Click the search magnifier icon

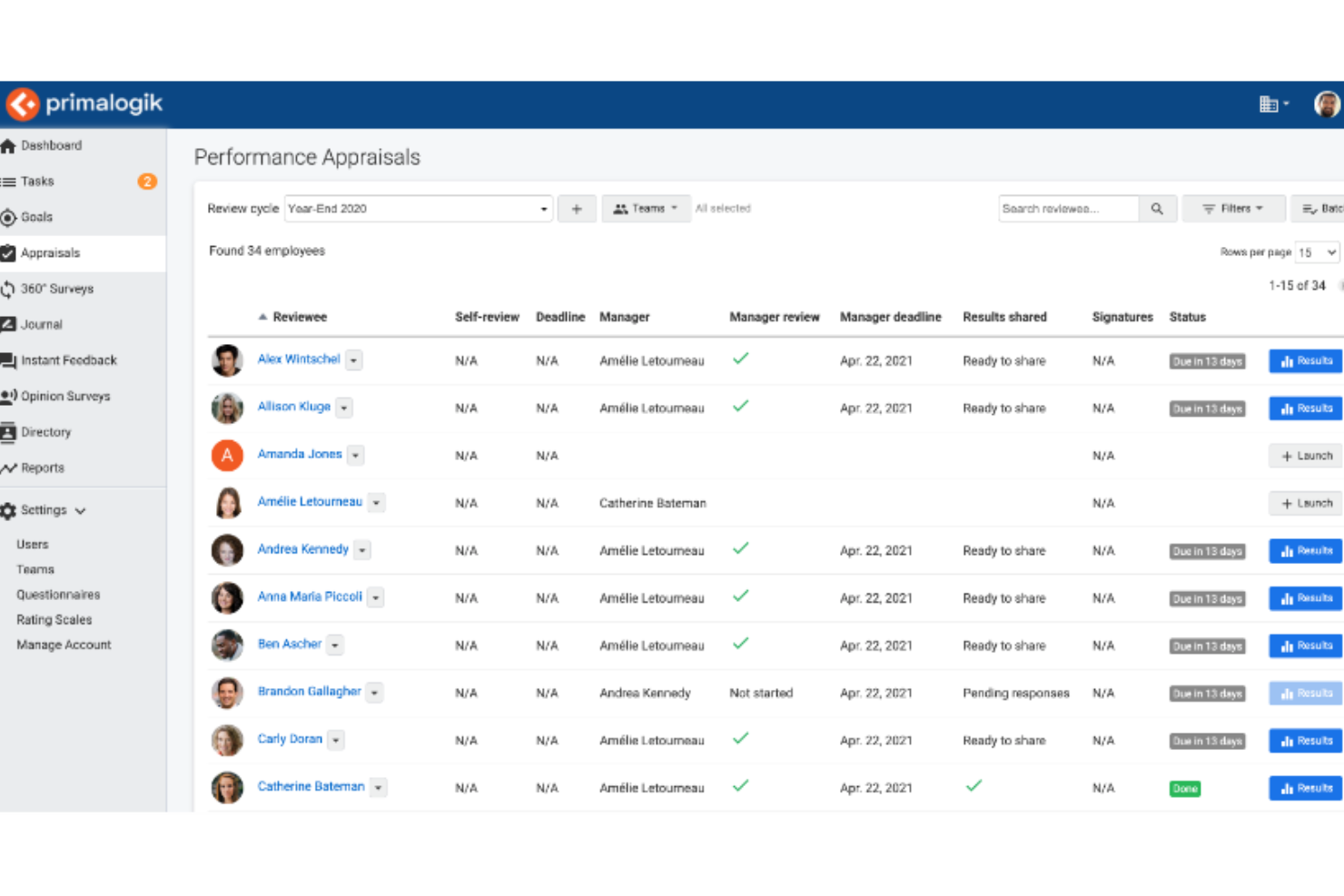(1157, 209)
